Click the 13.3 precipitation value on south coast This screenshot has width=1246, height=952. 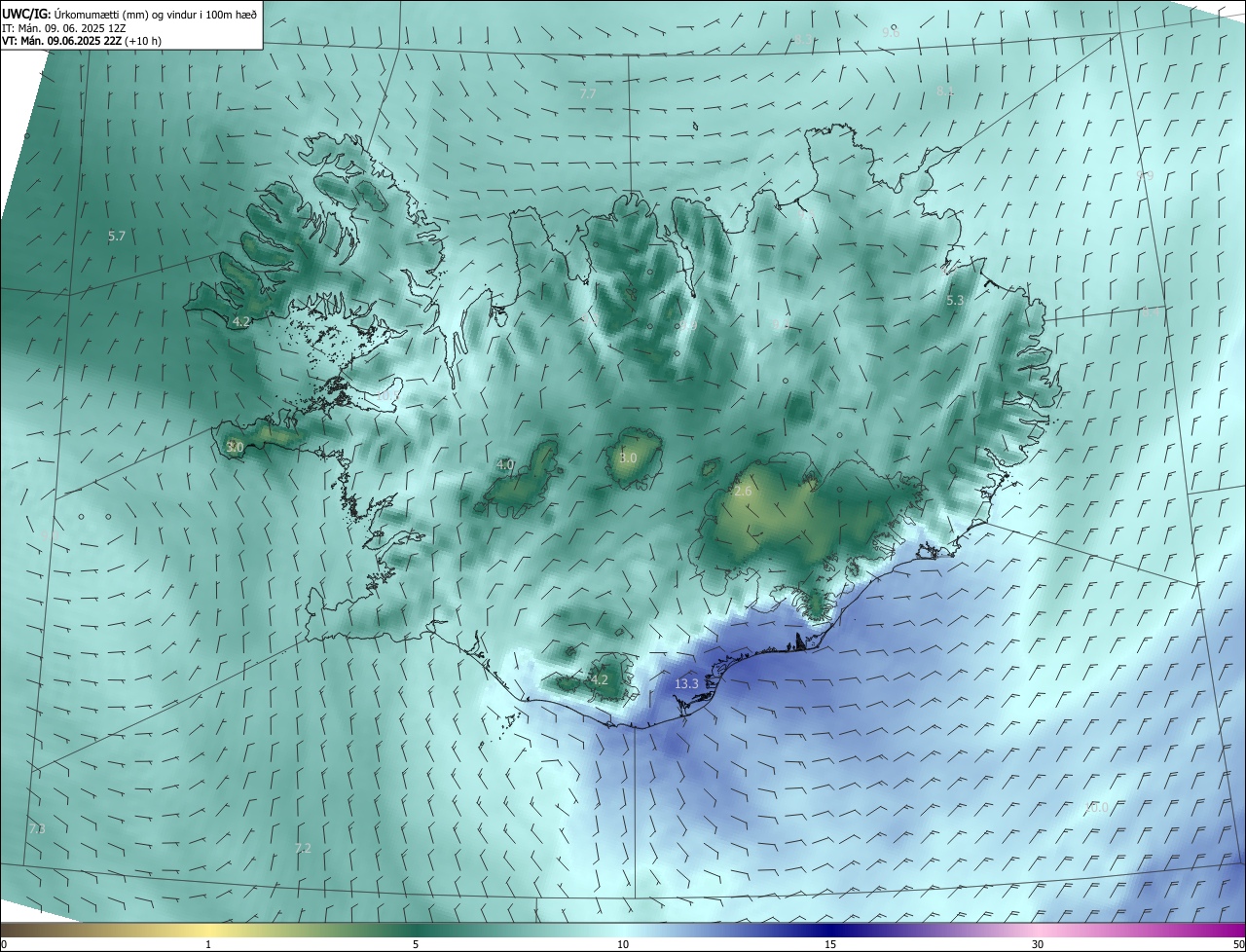(686, 684)
